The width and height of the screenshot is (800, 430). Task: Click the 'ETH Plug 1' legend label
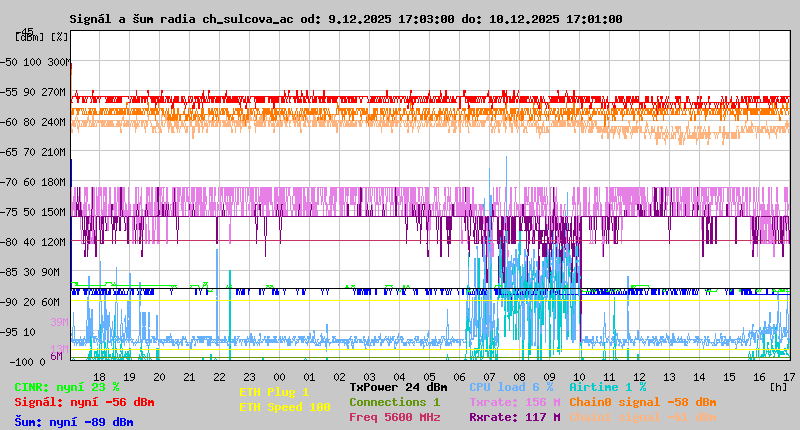click(274, 392)
